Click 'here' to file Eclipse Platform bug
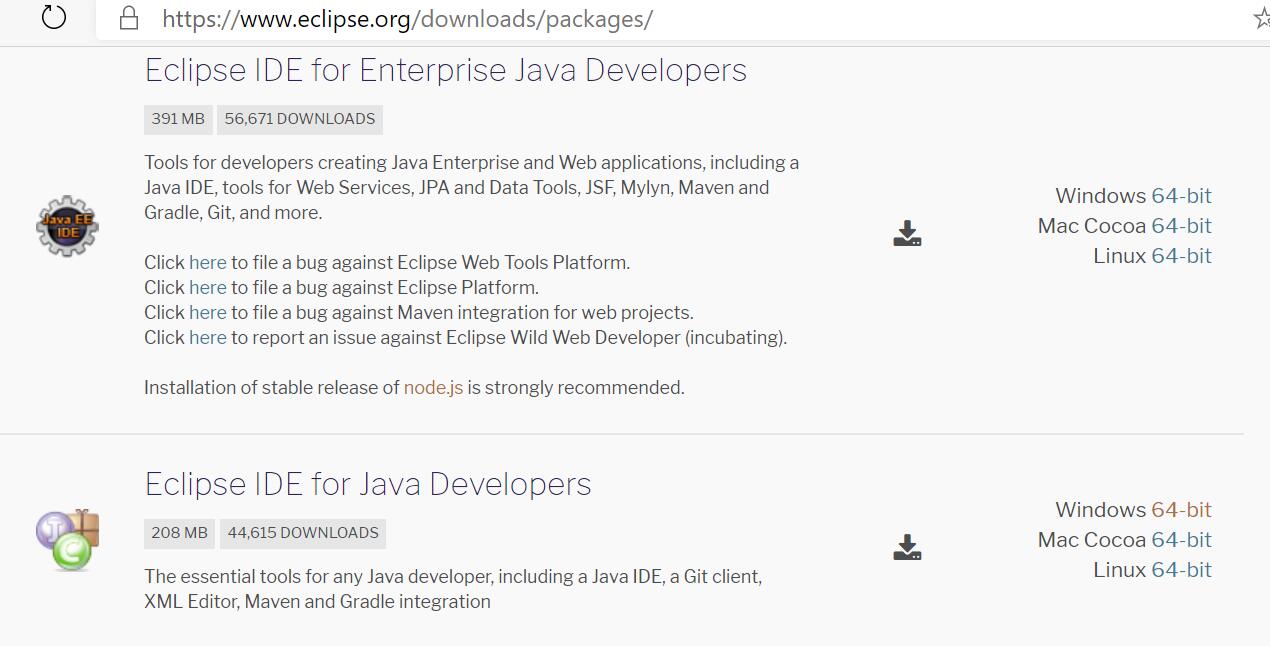This screenshot has height=646, width=1270. click(x=207, y=287)
